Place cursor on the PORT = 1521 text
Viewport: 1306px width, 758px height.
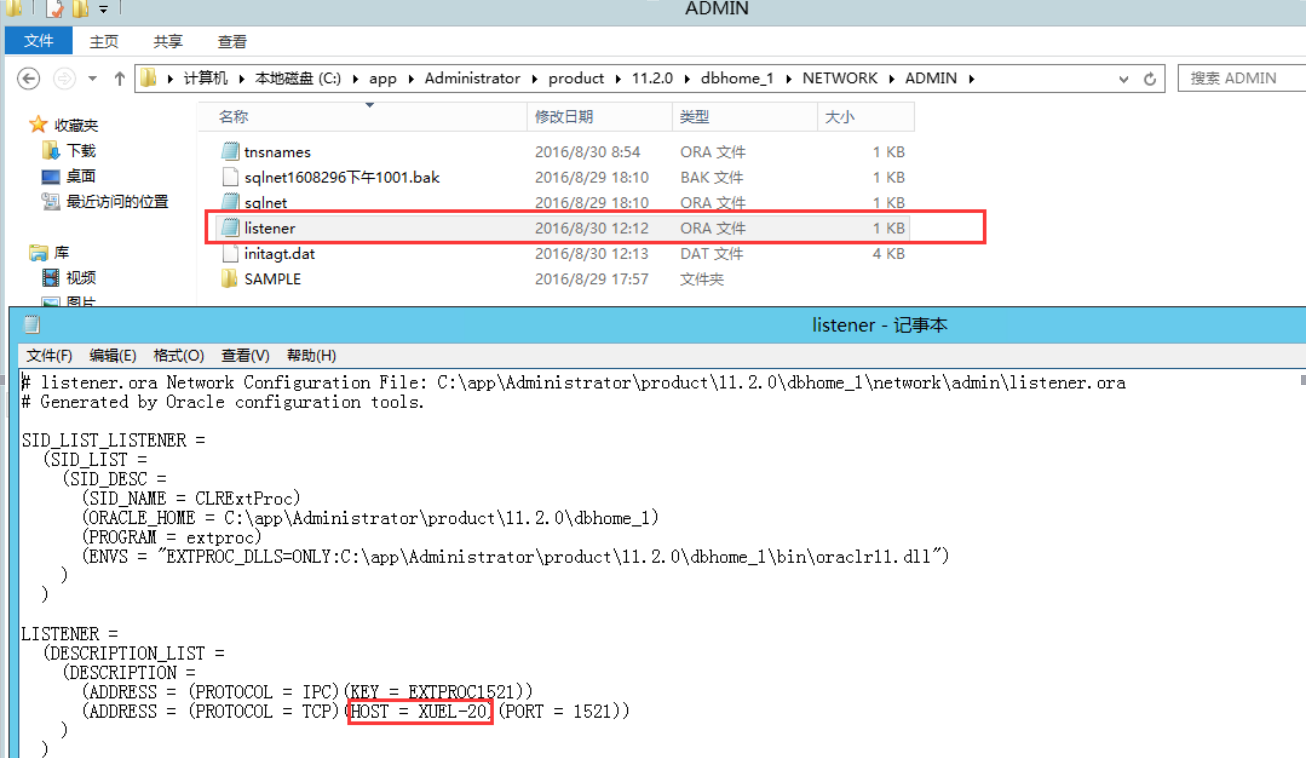pos(561,711)
